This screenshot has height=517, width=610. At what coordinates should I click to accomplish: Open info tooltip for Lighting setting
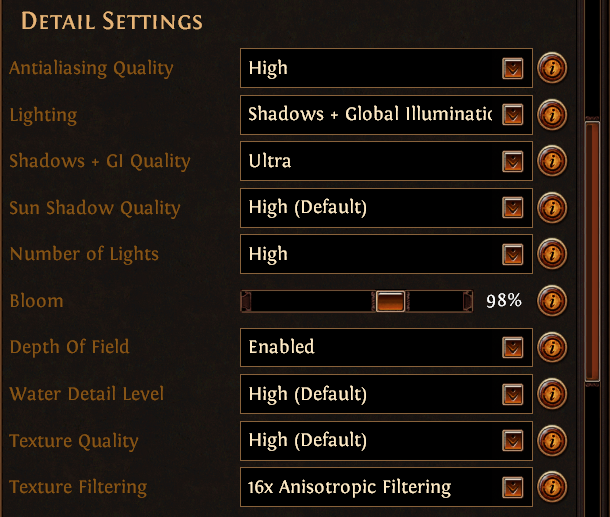[x=552, y=115]
